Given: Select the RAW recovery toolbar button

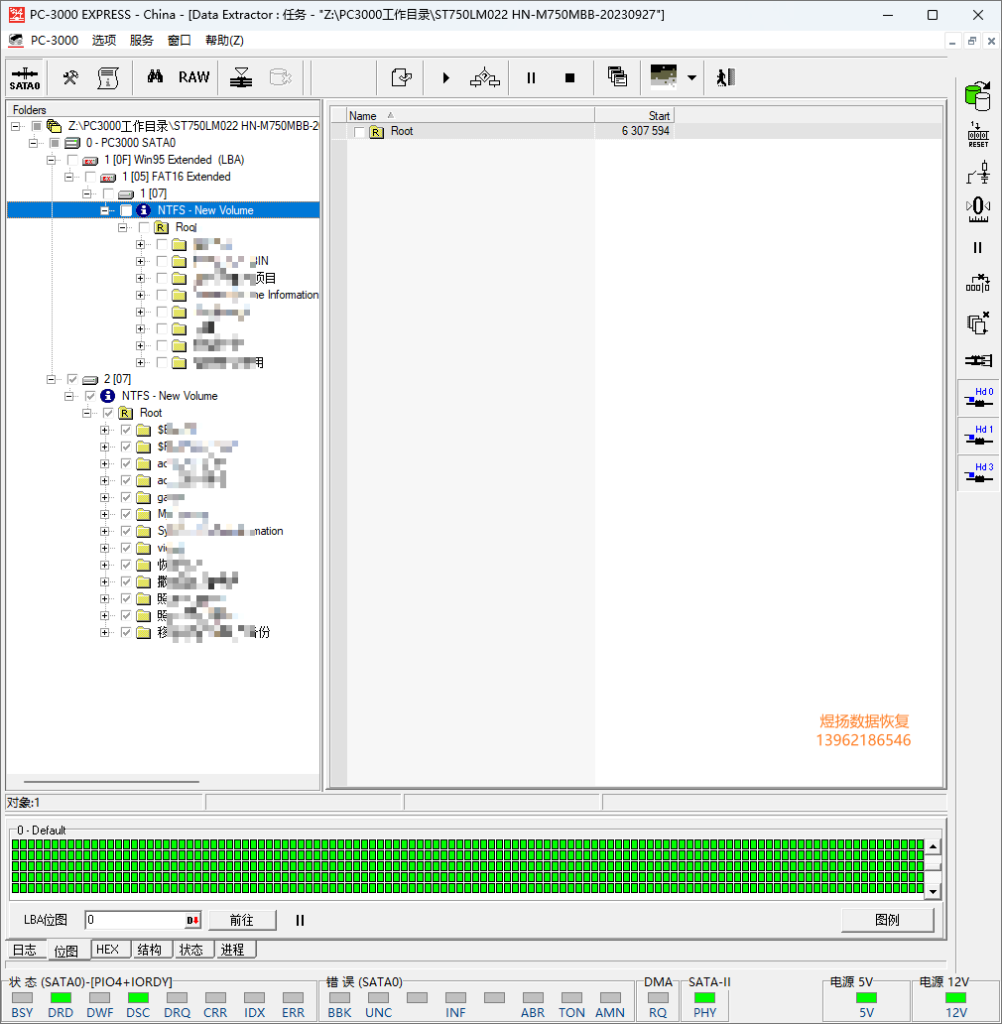Looking at the screenshot, I should pos(194,77).
